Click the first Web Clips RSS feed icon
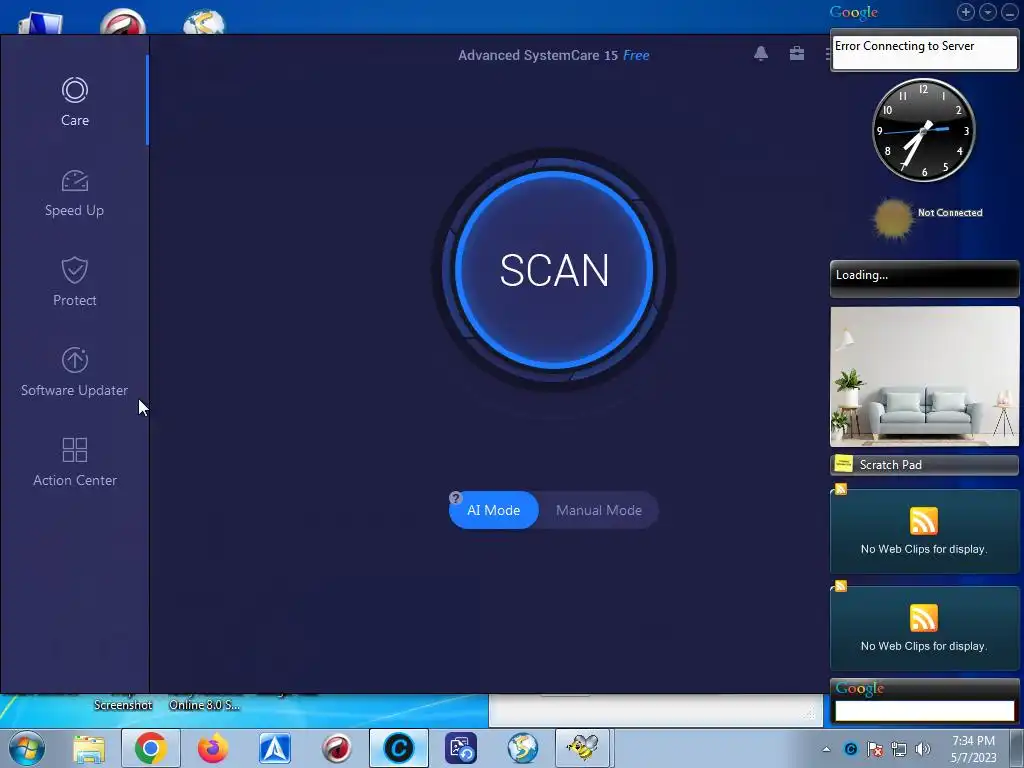The width and height of the screenshot is (1024, 768). 923,521
